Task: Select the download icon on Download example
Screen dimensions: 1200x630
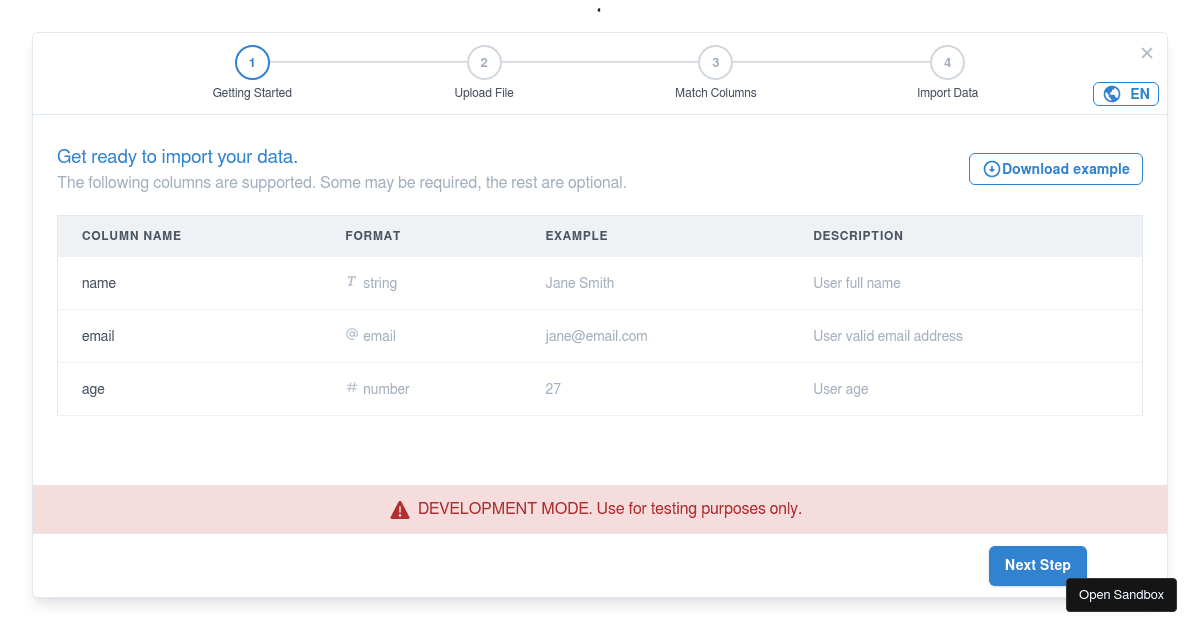Action: (991, 169)
